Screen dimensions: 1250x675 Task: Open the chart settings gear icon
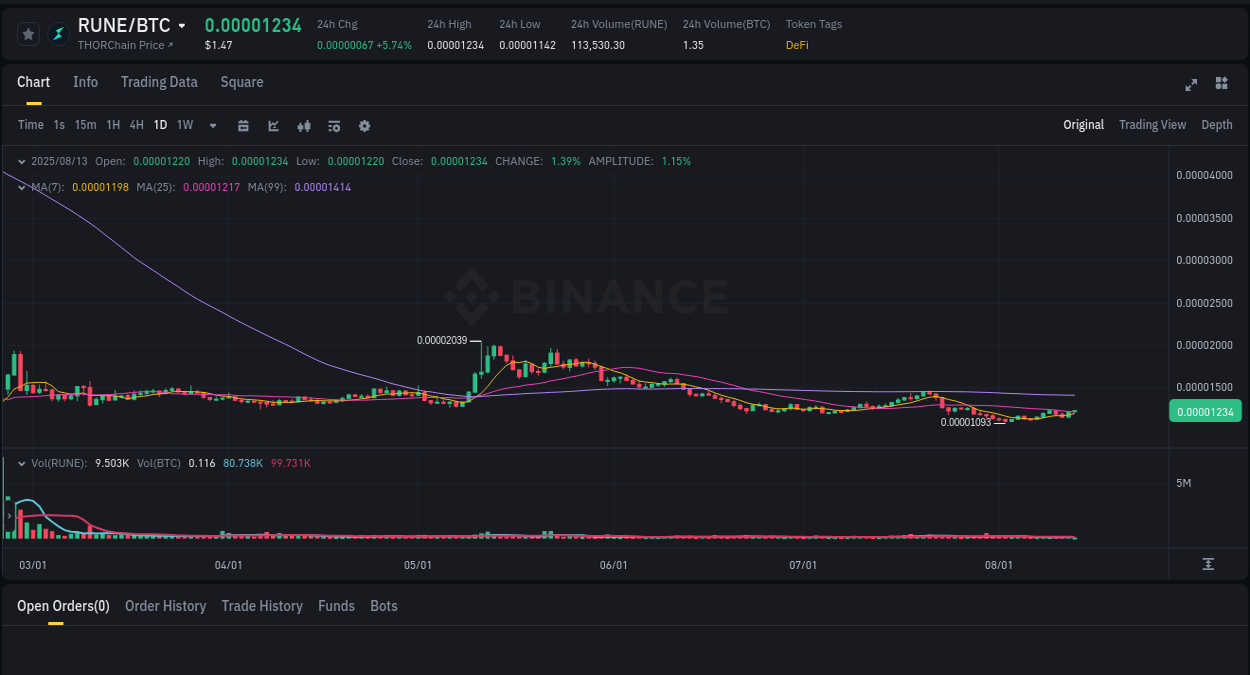click(364, 126)
